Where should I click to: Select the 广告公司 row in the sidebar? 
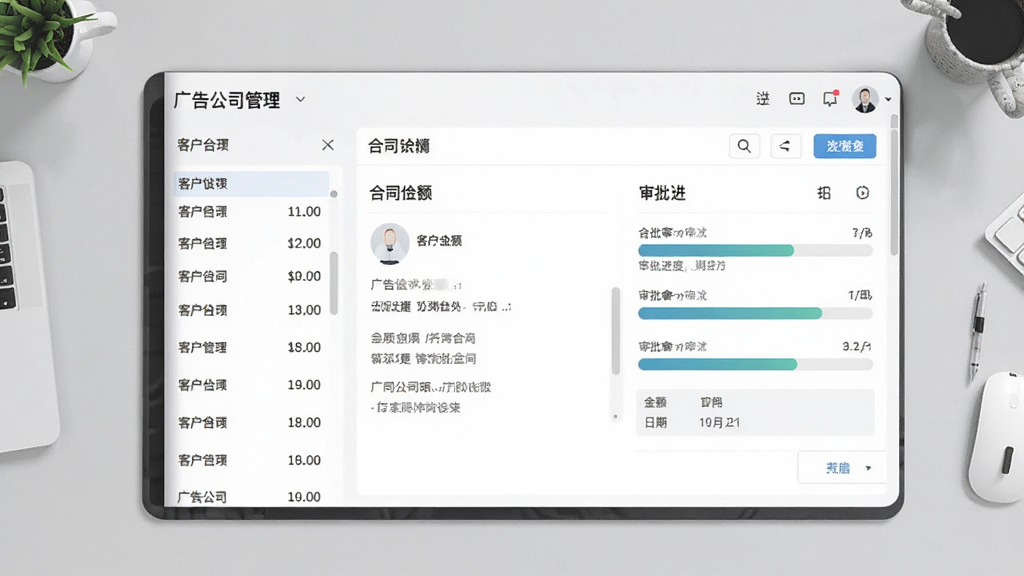pyautogui.click(x=251, y=497)
